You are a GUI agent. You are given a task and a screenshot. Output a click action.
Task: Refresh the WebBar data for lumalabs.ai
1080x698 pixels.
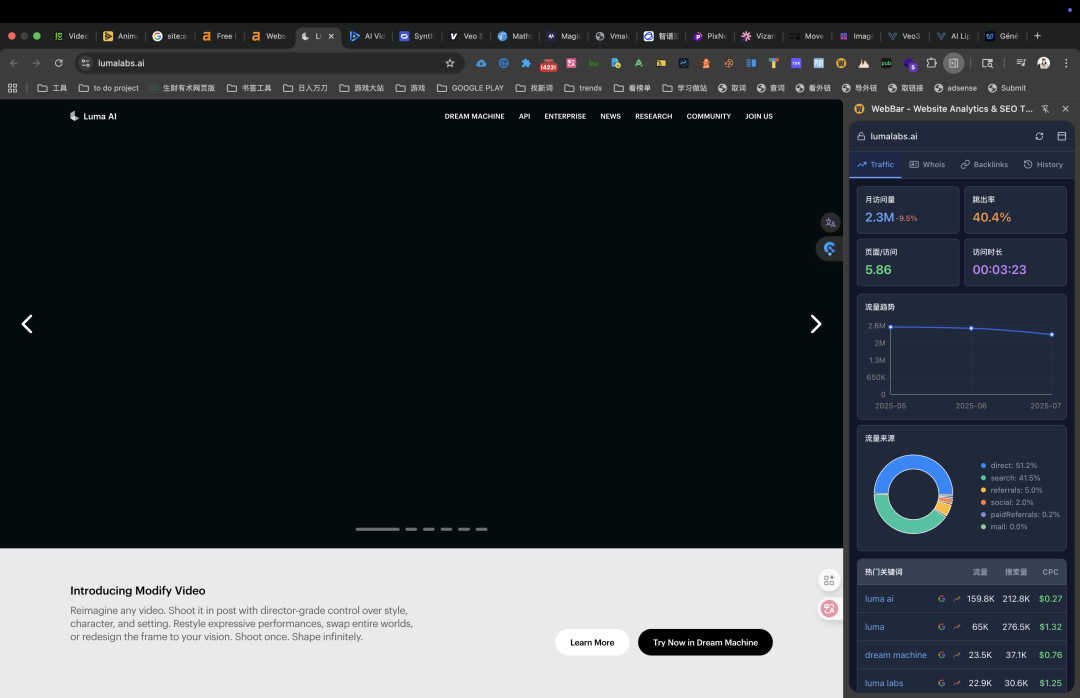click(x=1039, y=136)
